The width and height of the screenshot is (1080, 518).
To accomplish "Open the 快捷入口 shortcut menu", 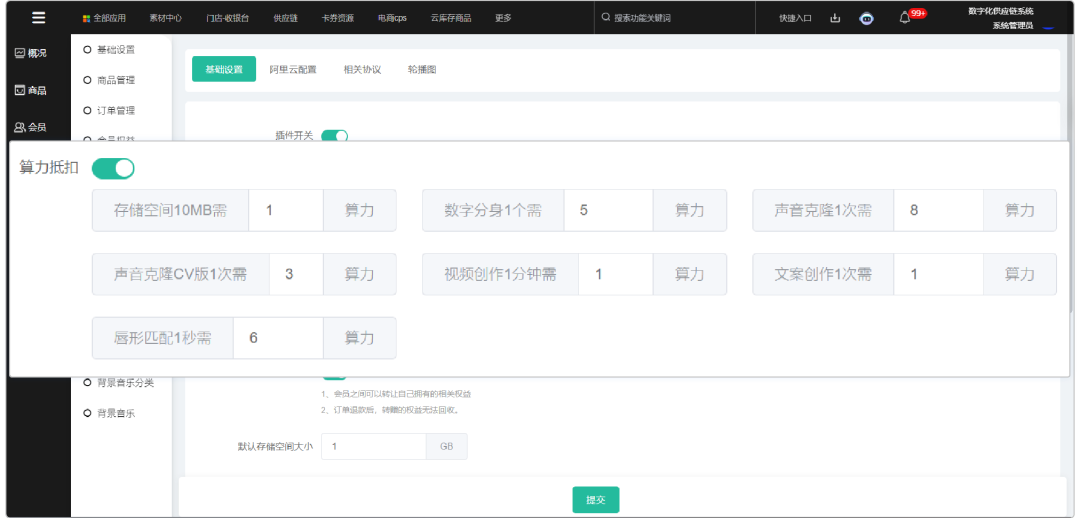I will coord(796,19).
